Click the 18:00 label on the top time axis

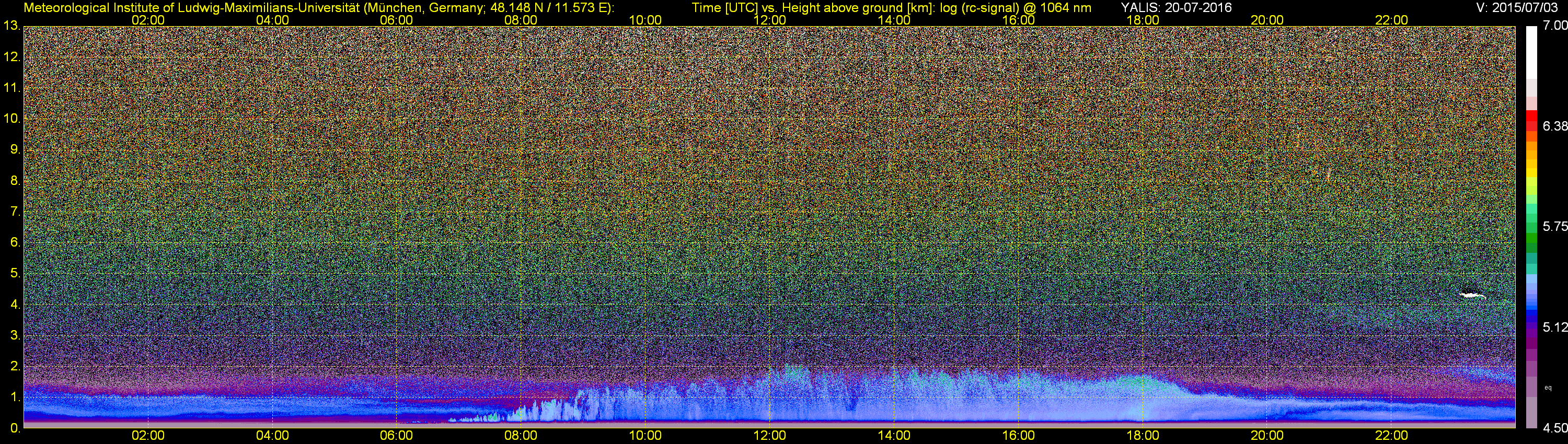1143,20
